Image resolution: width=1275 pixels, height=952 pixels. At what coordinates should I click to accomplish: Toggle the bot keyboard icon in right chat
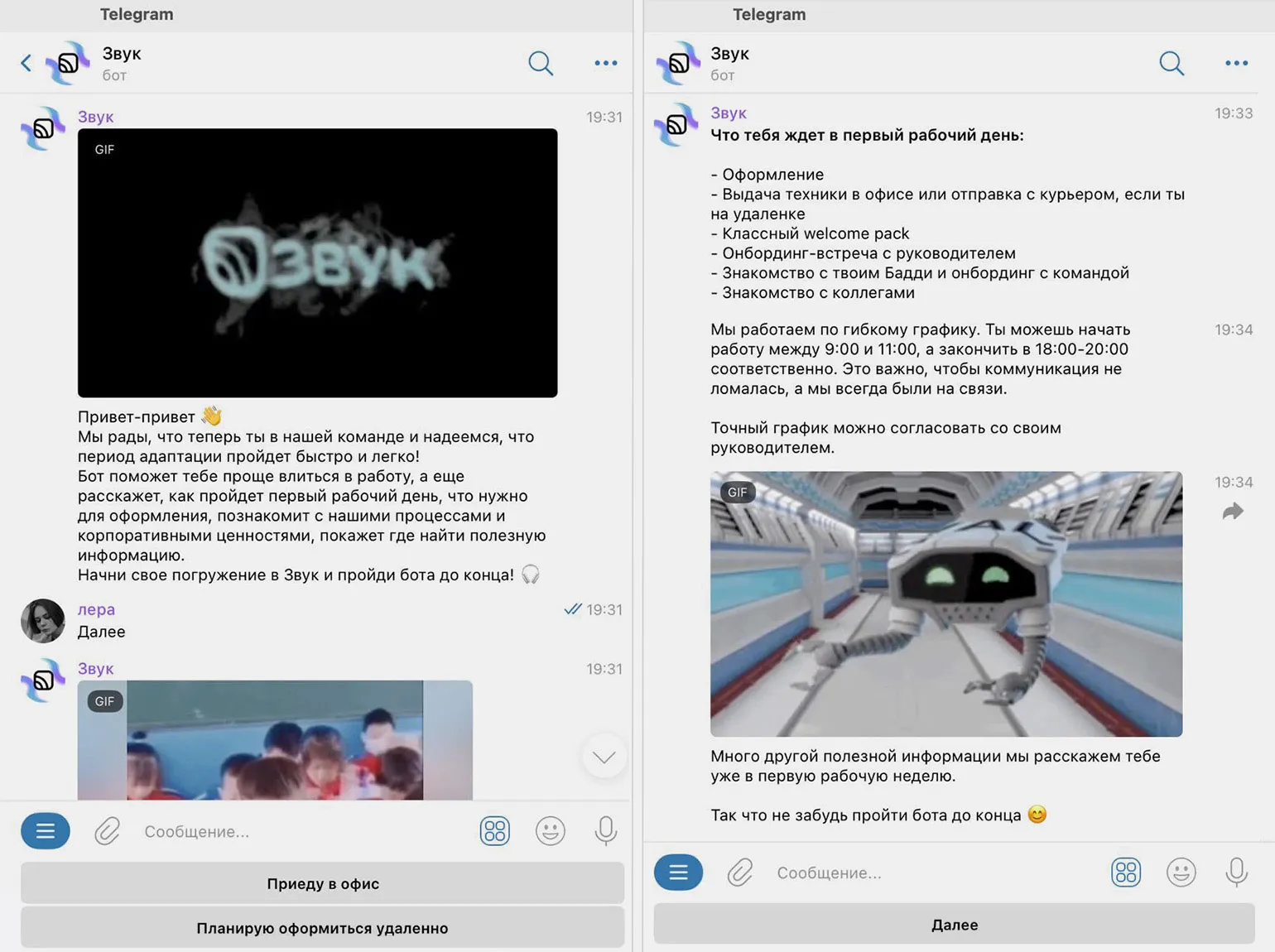tap(1126, 873)
